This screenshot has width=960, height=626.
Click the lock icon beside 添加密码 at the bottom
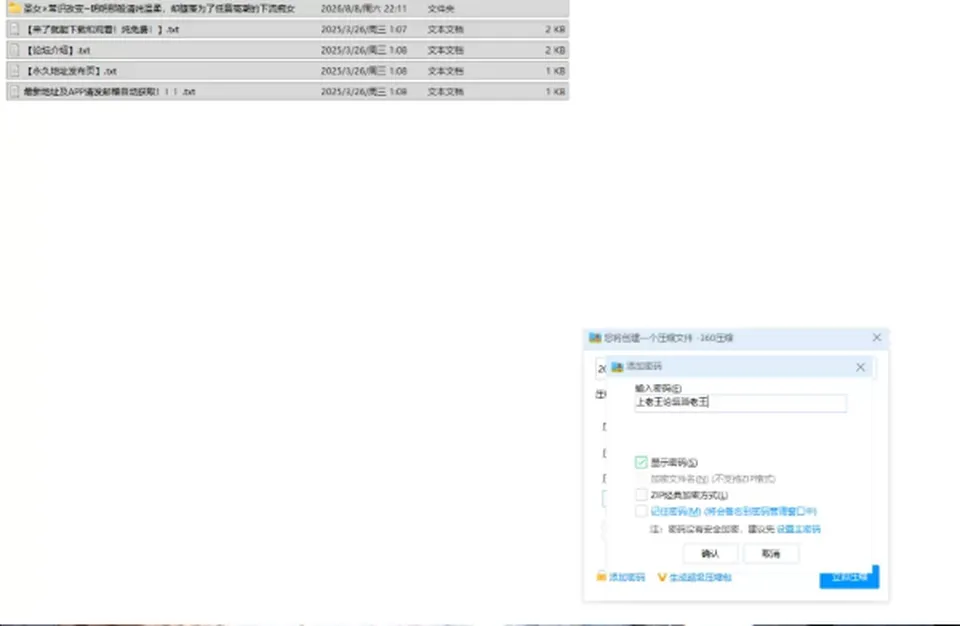[601, 577]
